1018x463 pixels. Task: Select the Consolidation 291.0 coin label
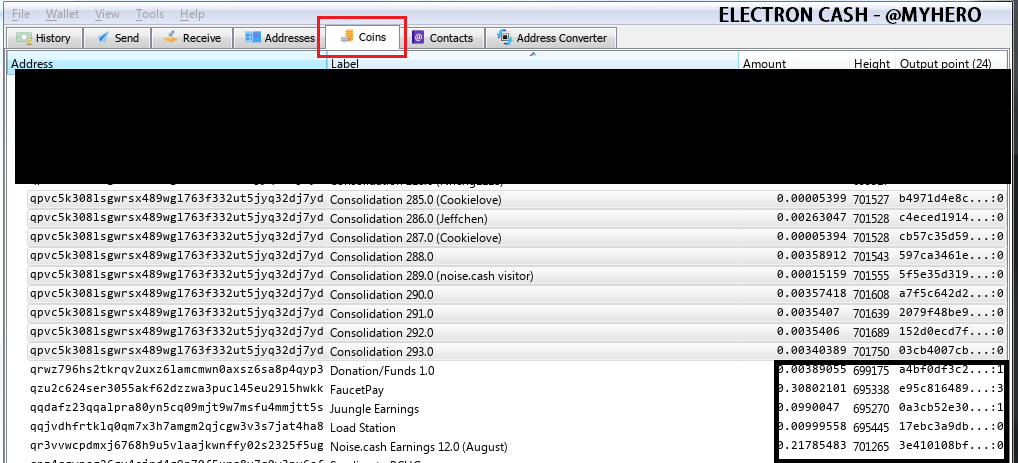[x=382, y=314]
